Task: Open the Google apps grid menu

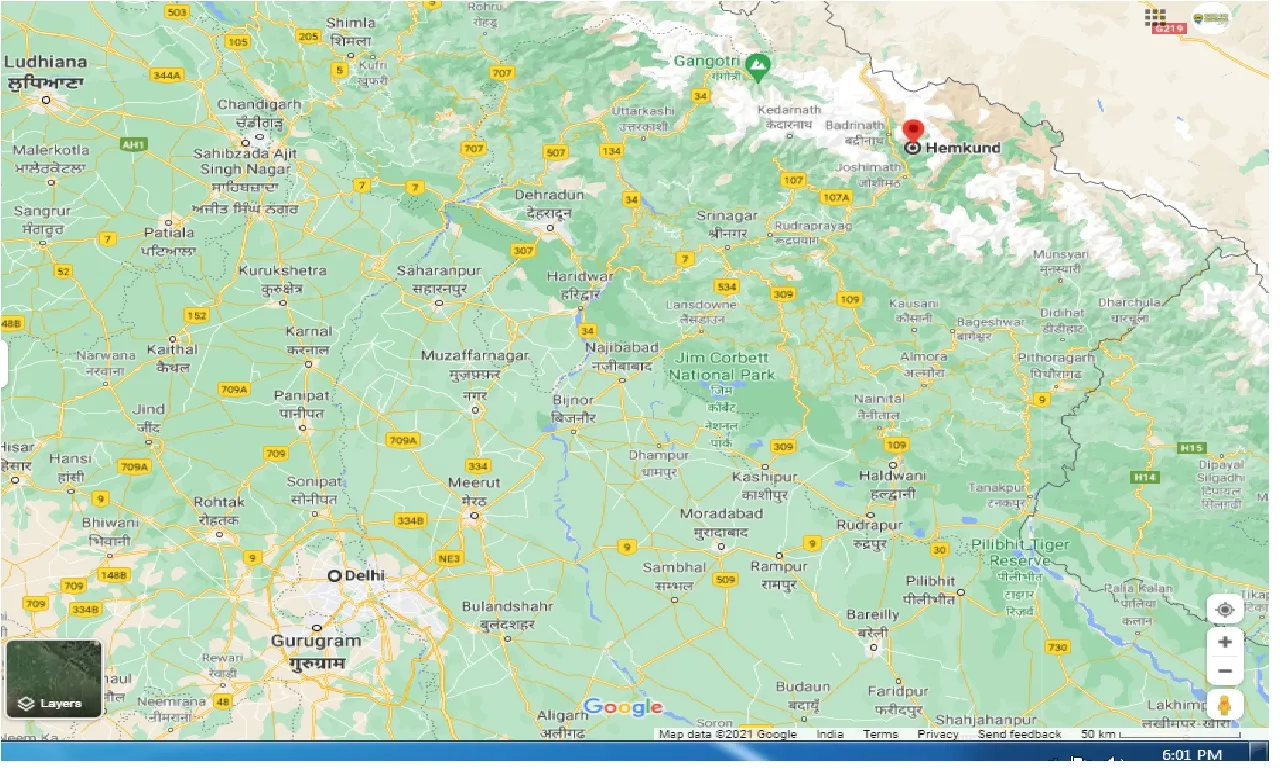Action: pyautogui.click(x=1156, y=17)
